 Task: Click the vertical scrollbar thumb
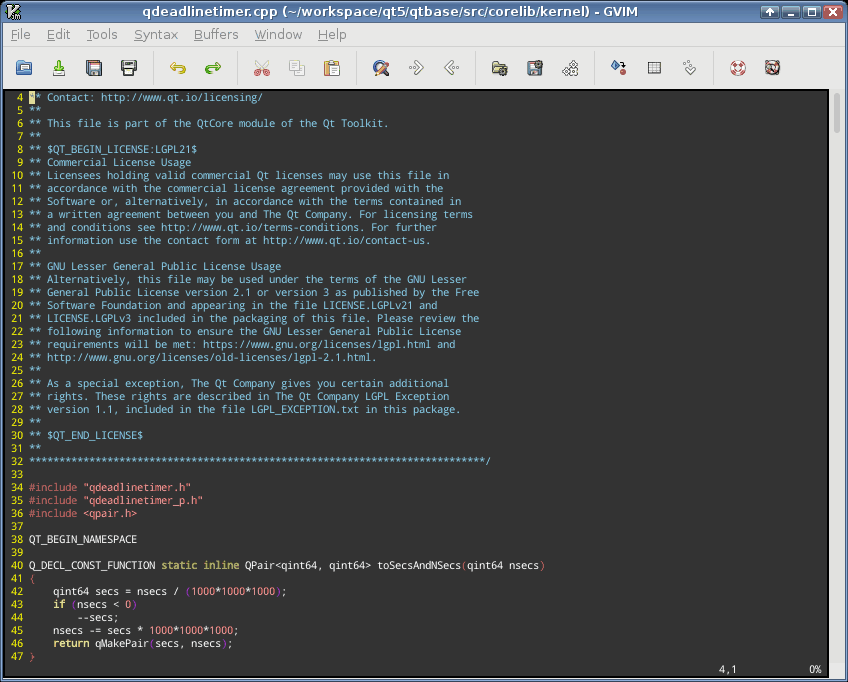tap(837, 112)
